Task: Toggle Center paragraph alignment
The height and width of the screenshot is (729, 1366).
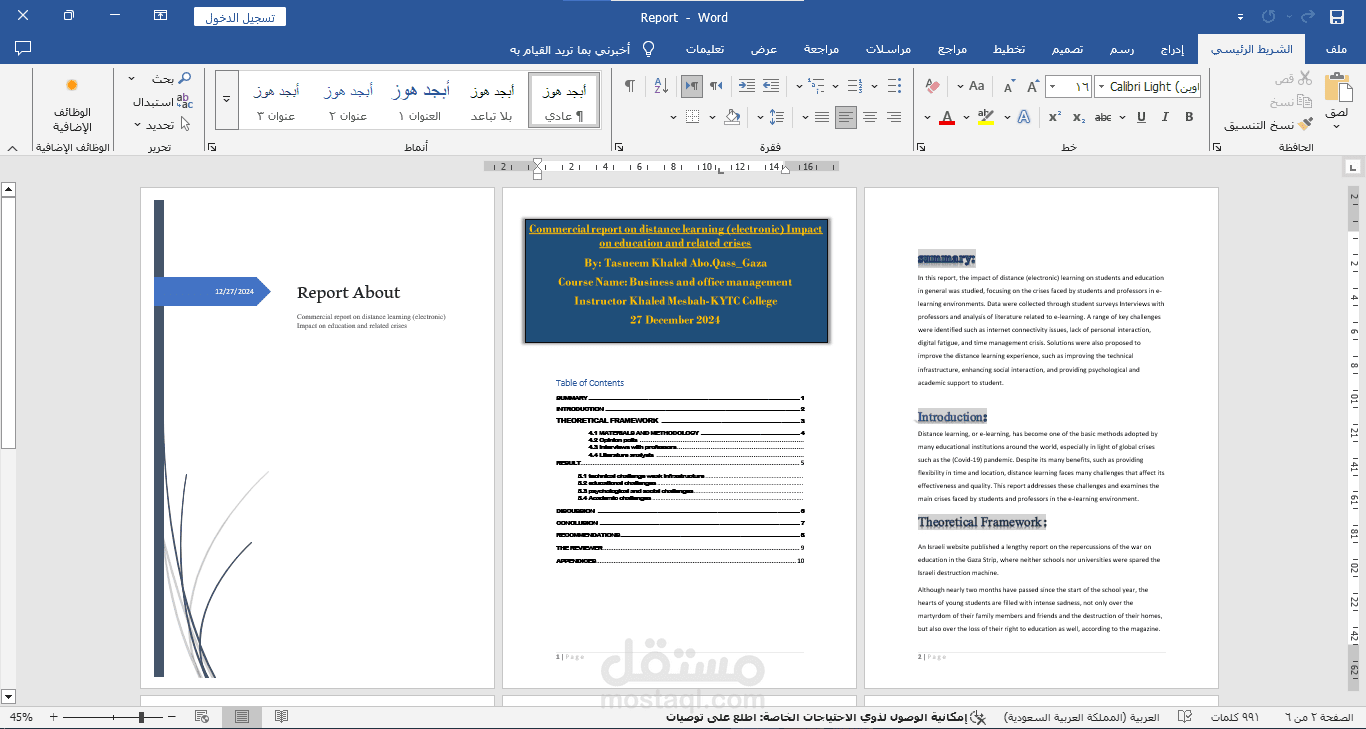Action: tap(870, 117)
